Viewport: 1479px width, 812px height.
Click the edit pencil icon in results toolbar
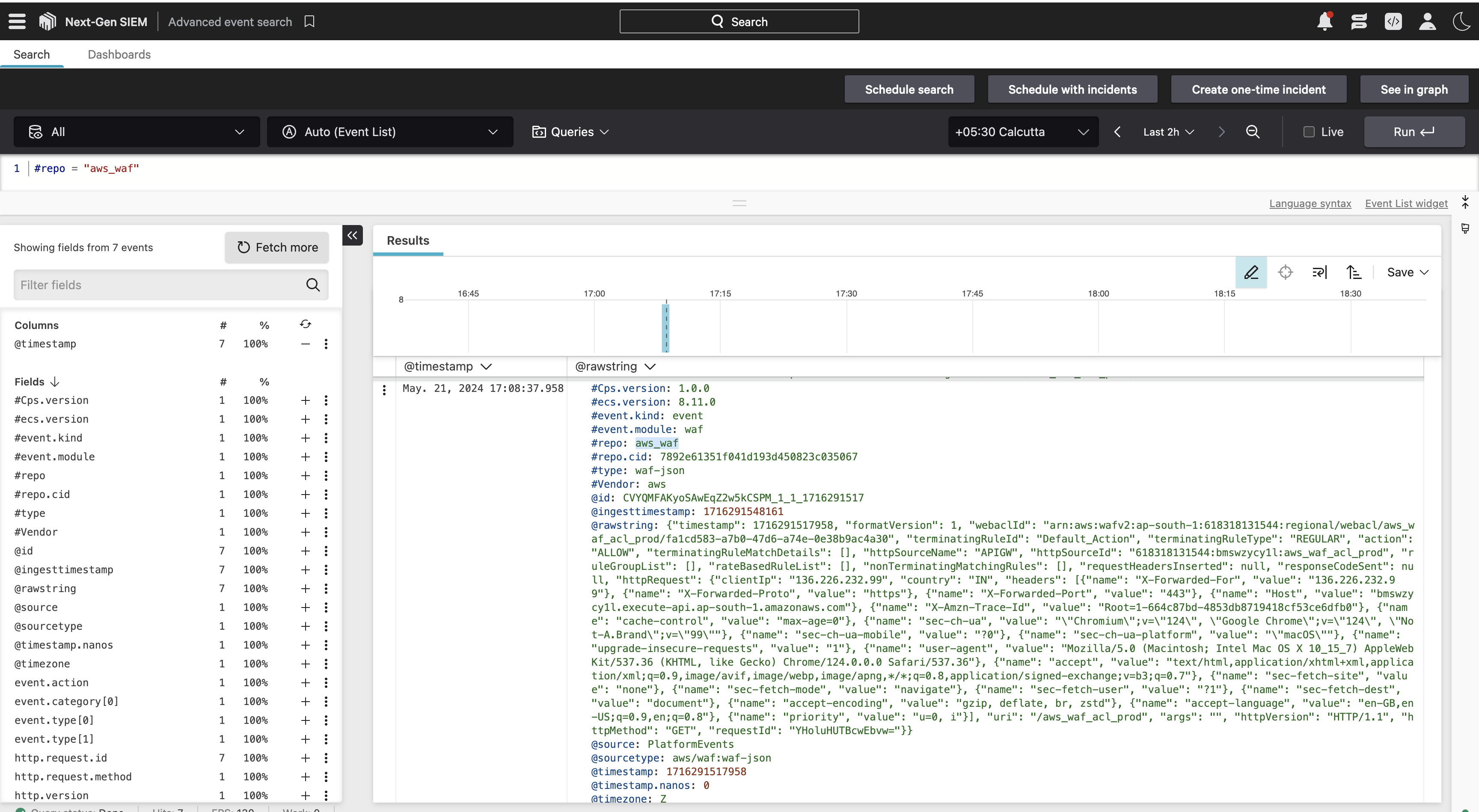coord(1251,272)
